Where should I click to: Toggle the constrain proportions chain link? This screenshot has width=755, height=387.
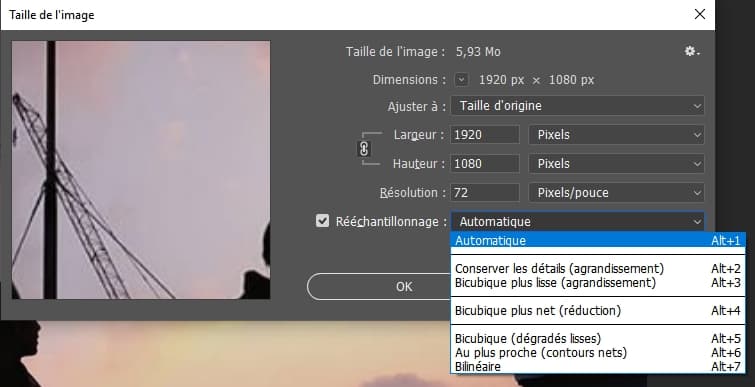click(364, 149)
